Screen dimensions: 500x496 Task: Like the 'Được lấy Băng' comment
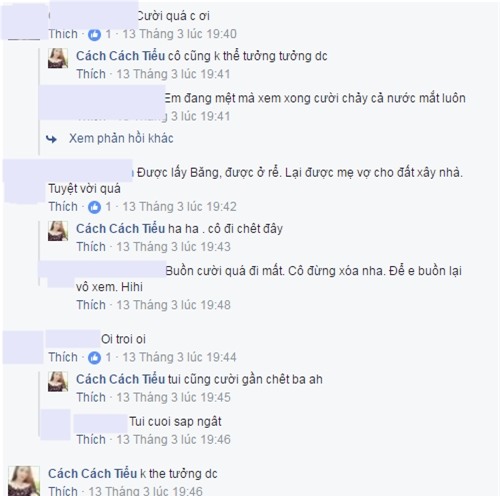pyautogui.click(x=63, y=207)
